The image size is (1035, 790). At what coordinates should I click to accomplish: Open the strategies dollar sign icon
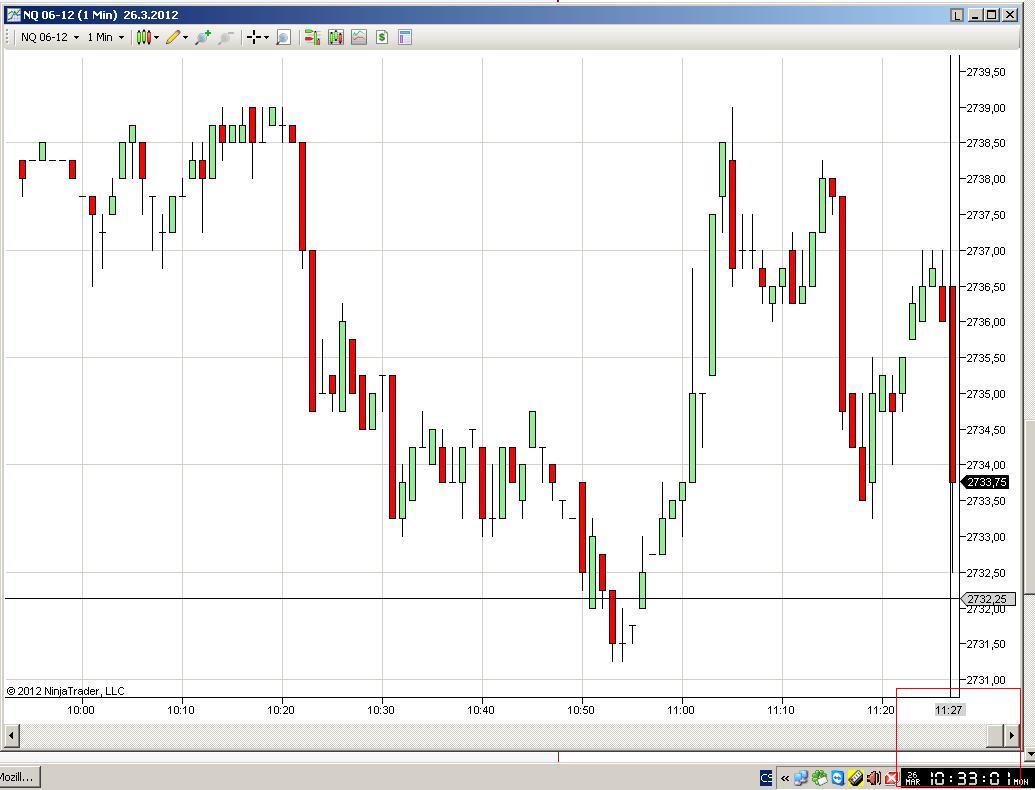(382, 38)
